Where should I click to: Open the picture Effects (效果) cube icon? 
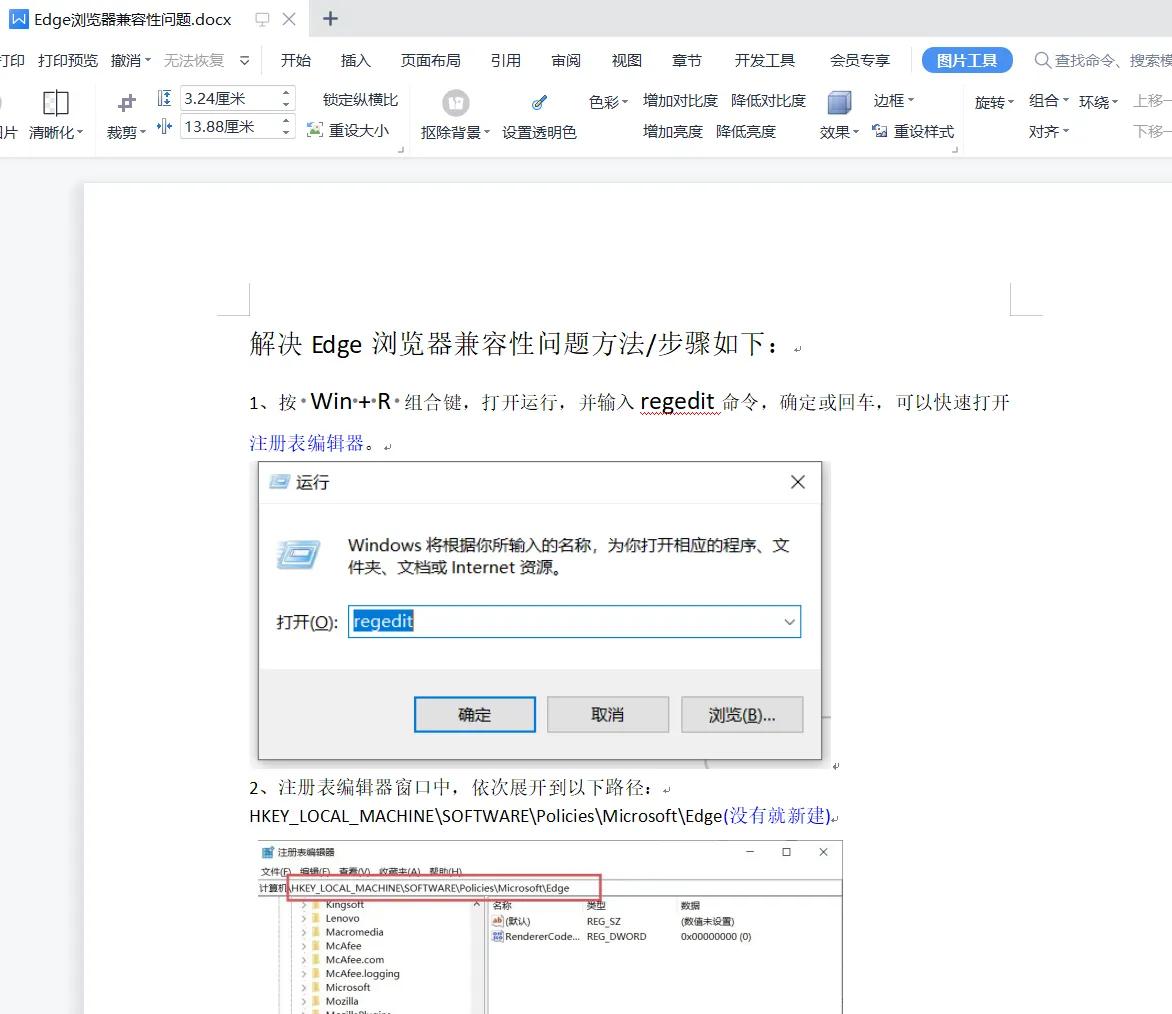tap(839, 102)
